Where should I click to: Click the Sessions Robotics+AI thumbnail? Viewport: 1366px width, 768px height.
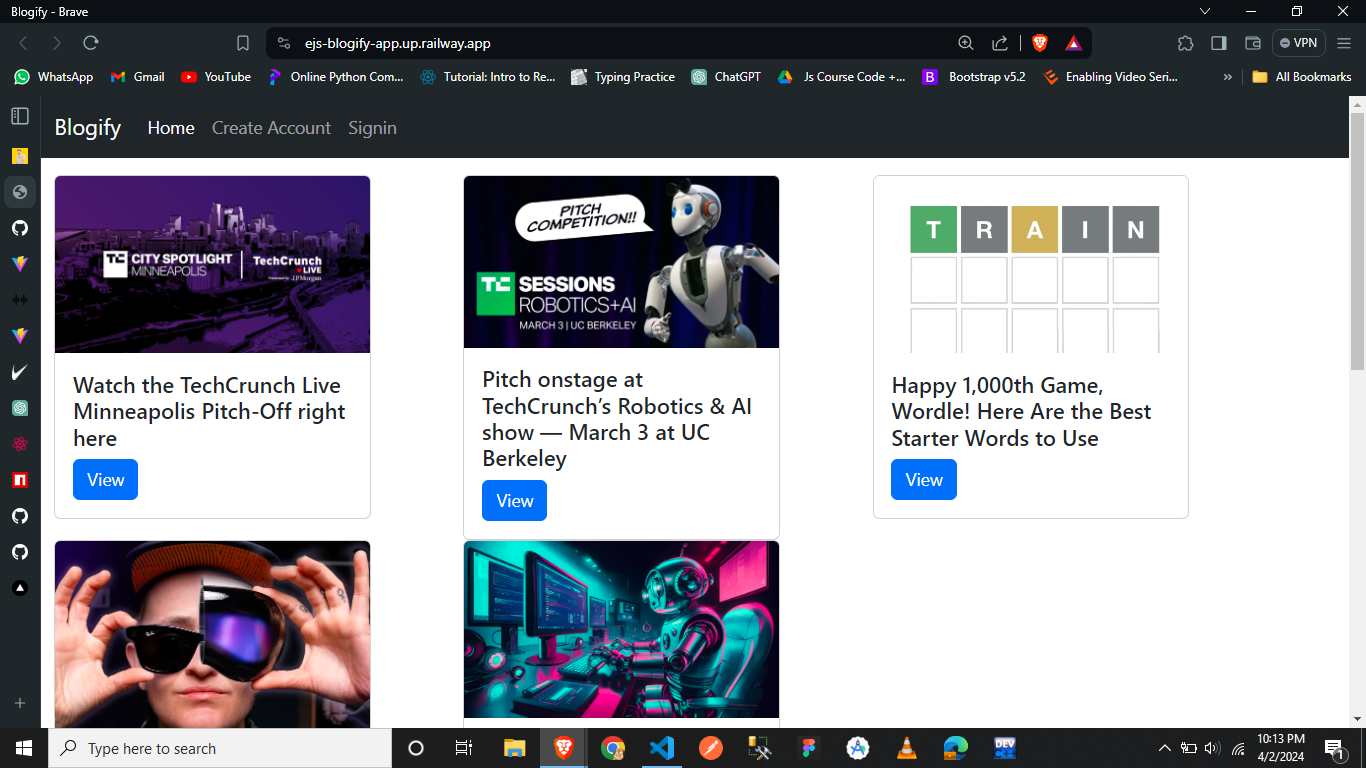pyautogui.click(x=621, y=262)
